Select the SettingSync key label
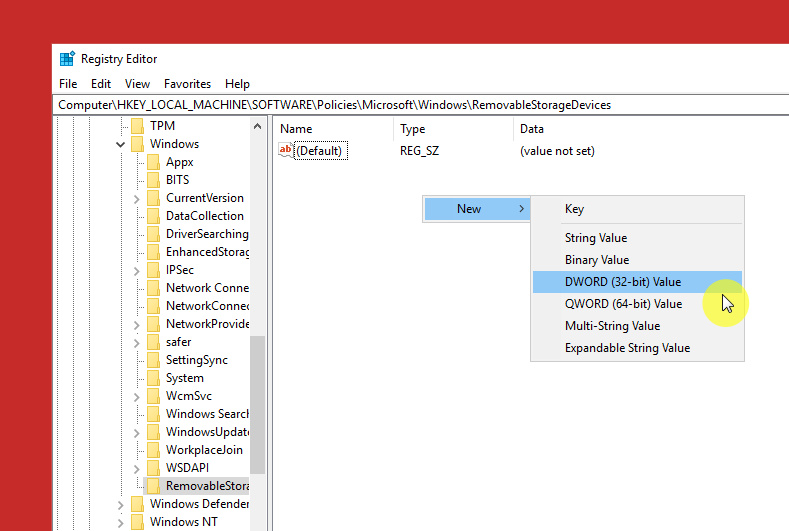The image size is (789, 531). [197, 360]
